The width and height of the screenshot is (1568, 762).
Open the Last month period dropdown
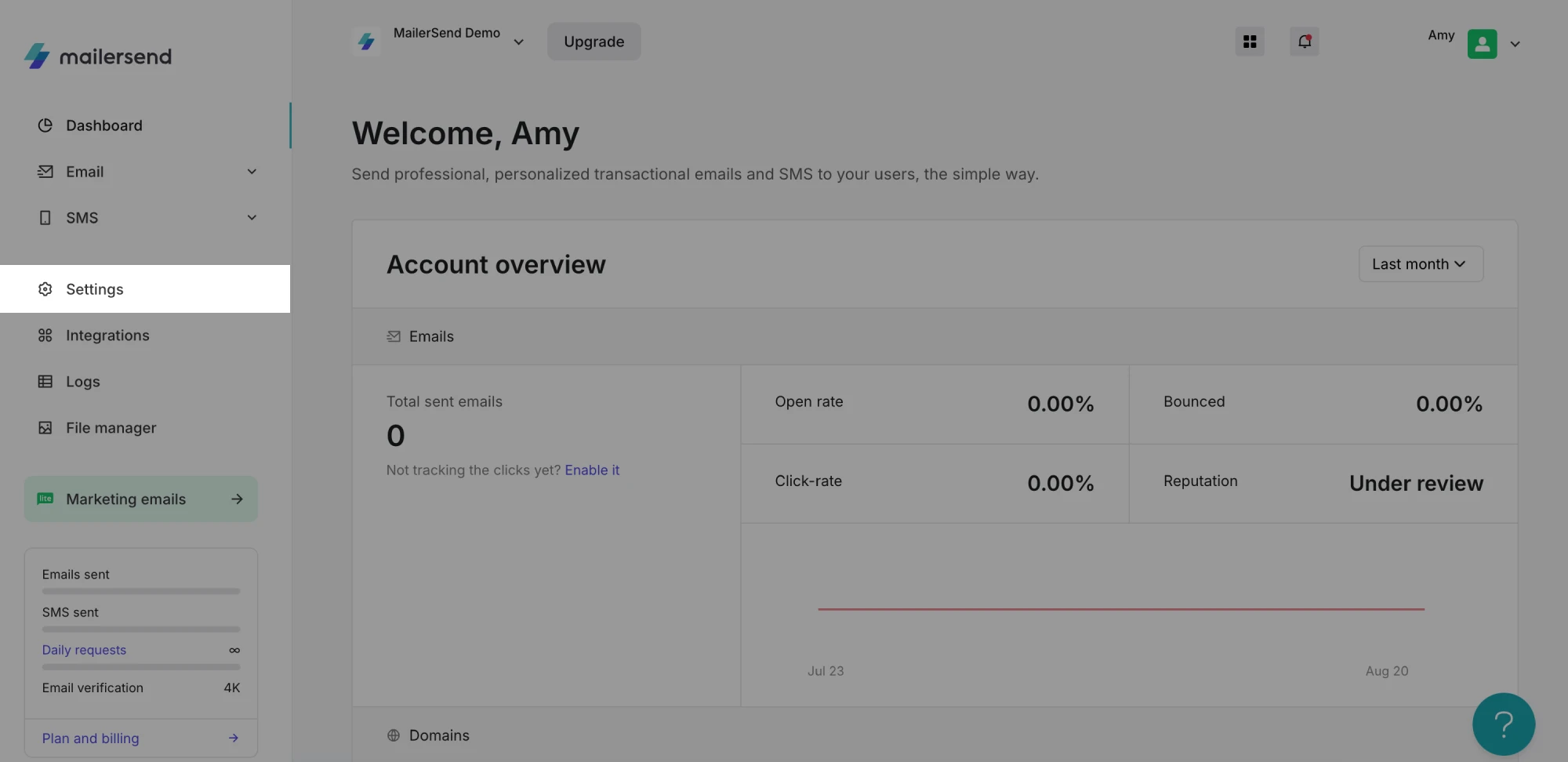pos(1420,264)
